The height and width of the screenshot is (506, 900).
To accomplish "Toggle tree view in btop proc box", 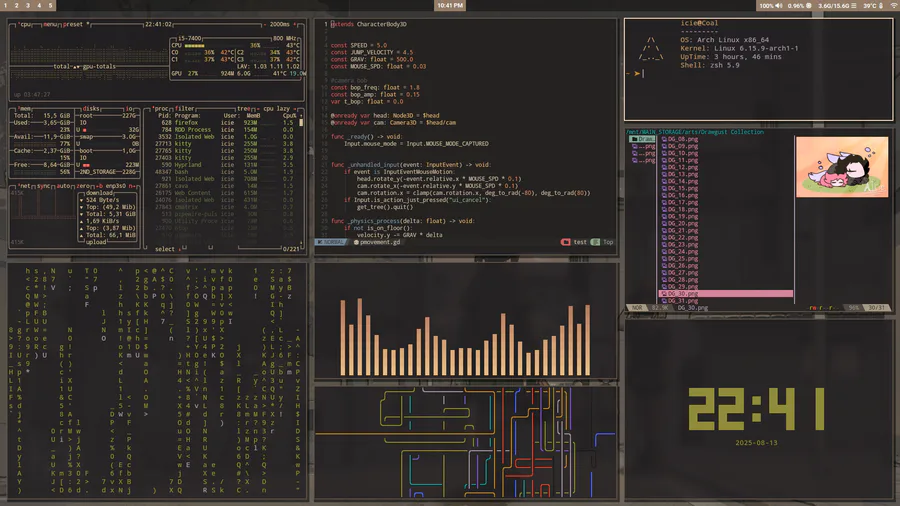I will point(243,108).
